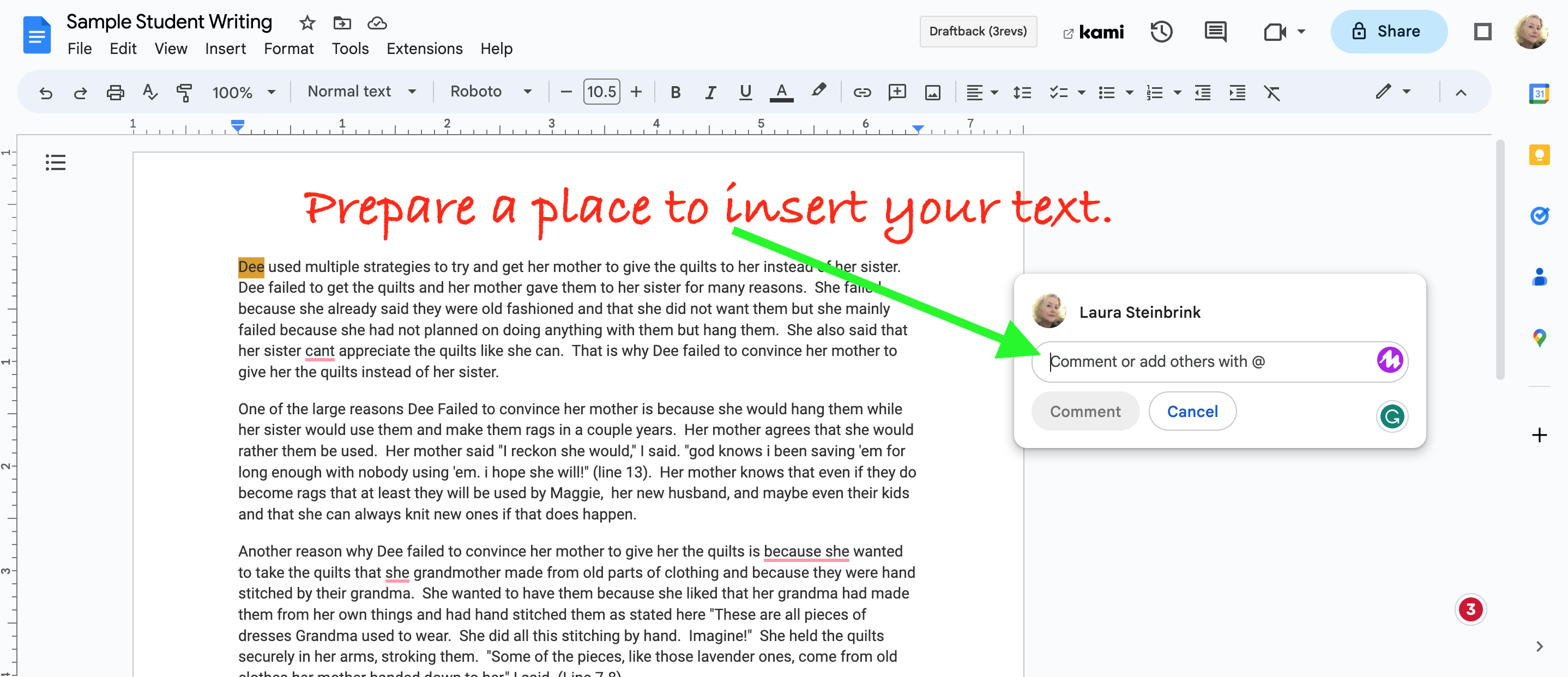Click the insert link icon
Viewport: 1568px width, 677px height.
pyautogui.click(x=861, y=92)
